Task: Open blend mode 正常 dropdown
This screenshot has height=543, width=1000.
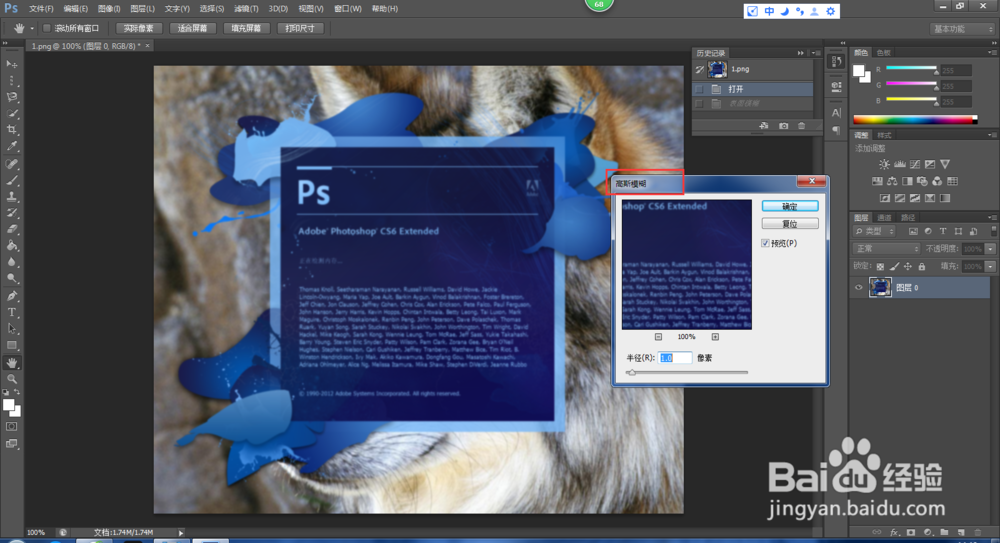Action: point(886,249)
